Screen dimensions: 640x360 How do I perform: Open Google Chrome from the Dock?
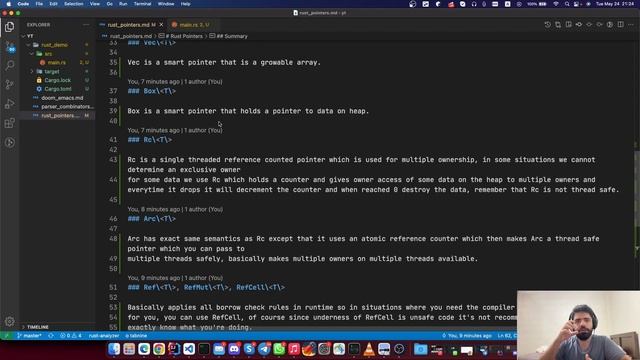pyautogui.click(x=159, y=349)
